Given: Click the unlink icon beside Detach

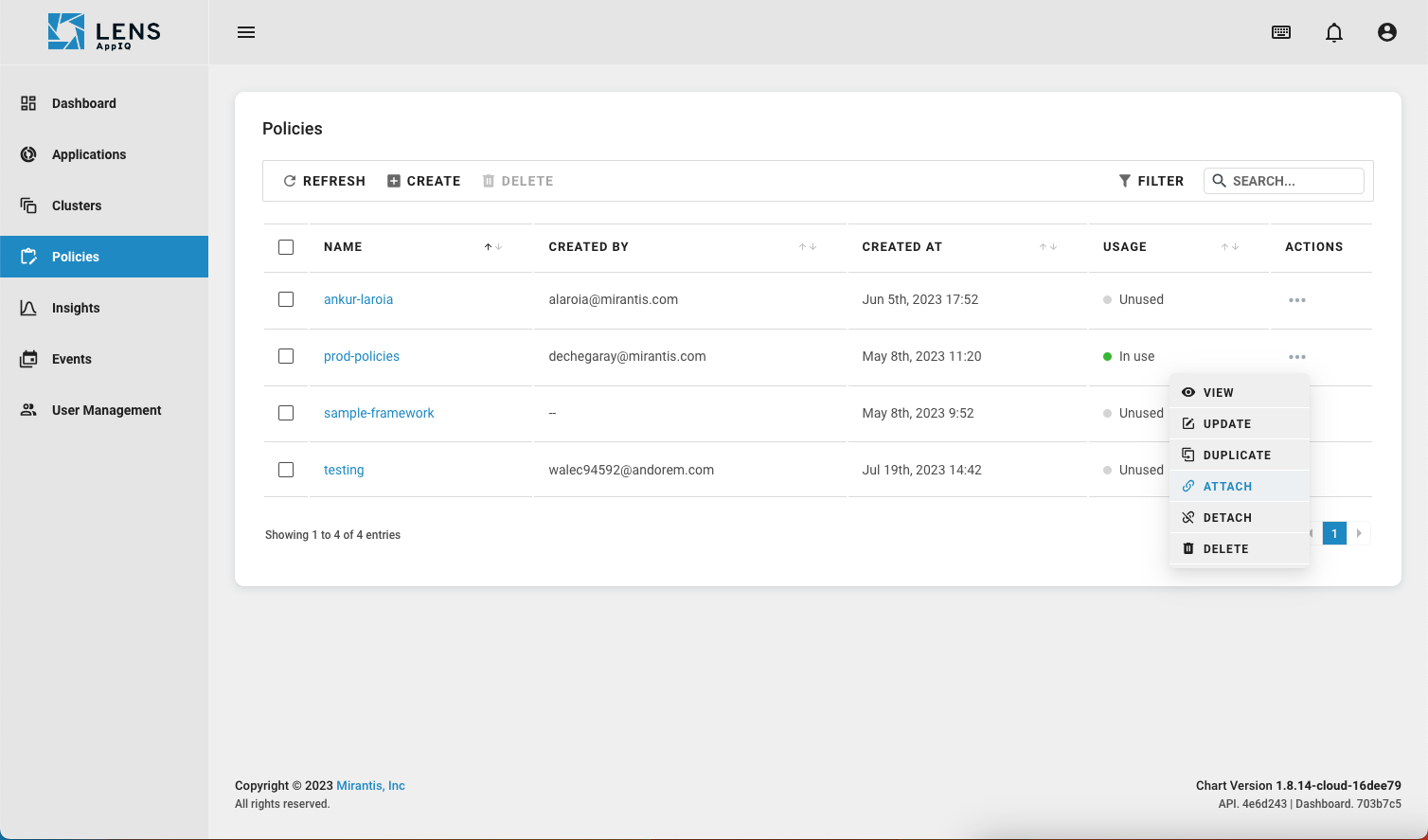Looking at the screenshot, I should pyautogui.click(x=1188, y=517).
